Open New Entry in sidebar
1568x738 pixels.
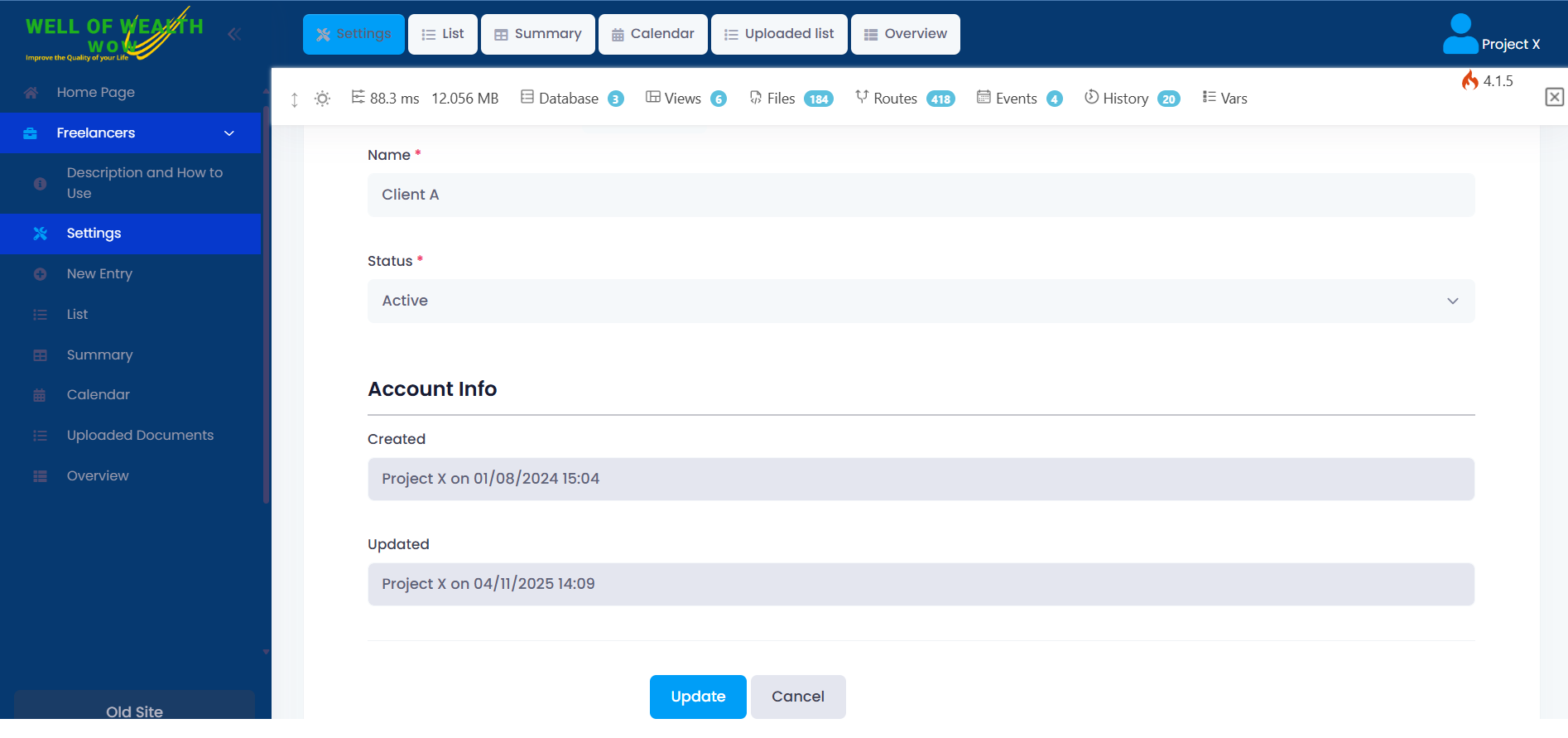click(131, 274)
